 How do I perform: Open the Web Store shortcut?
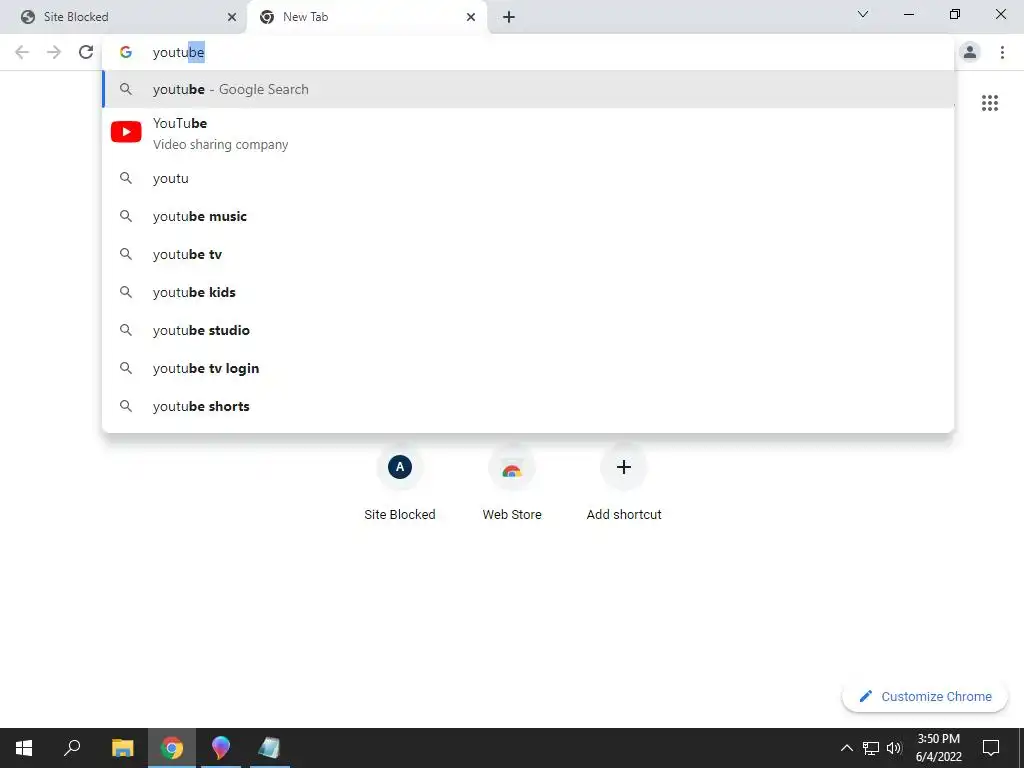coord(512,483)
